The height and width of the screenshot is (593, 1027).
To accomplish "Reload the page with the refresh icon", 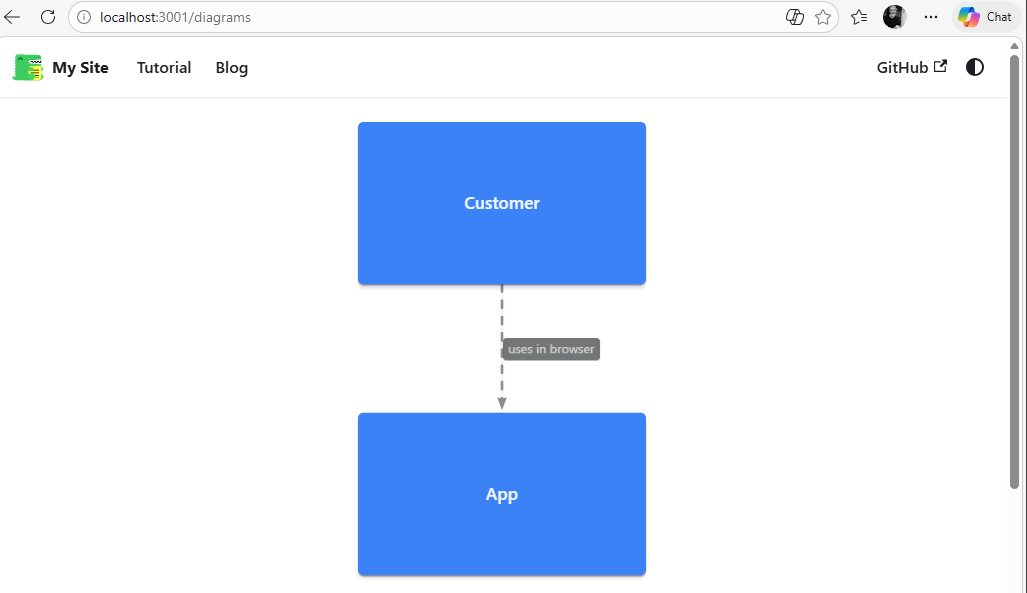I will tap(47, 17).
